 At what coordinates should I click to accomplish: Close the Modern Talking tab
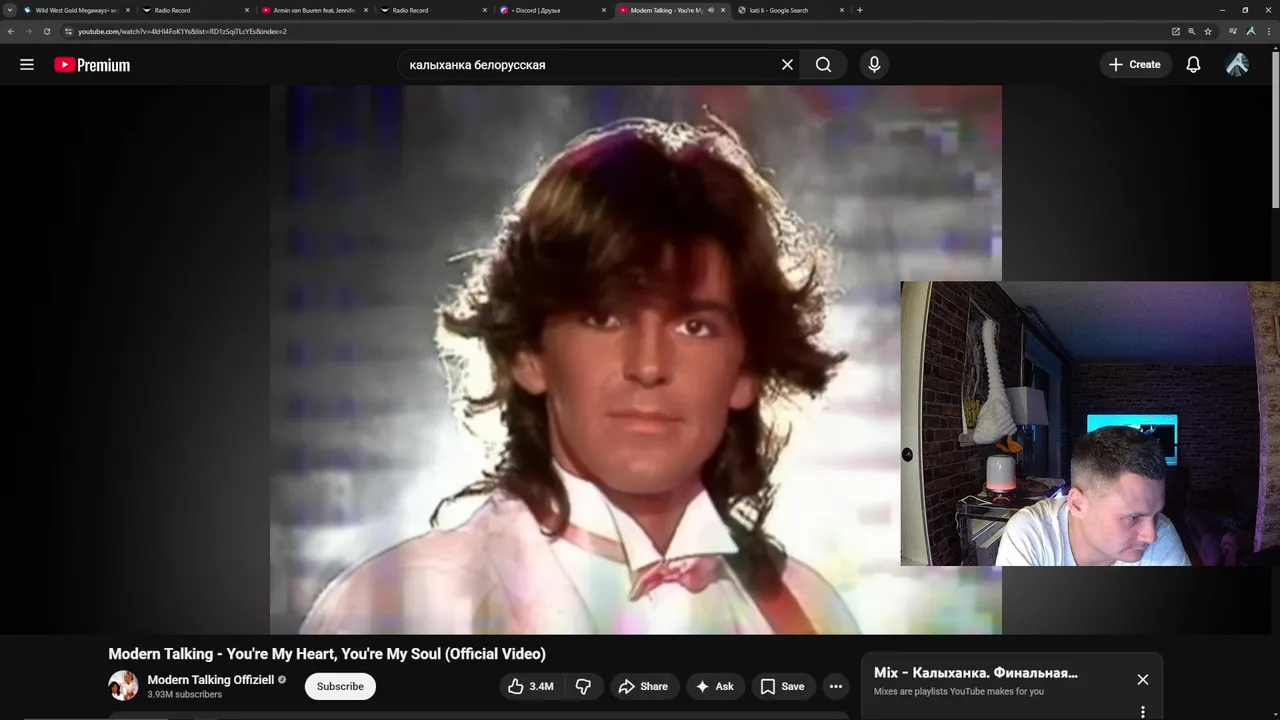(x=723, y=10)
